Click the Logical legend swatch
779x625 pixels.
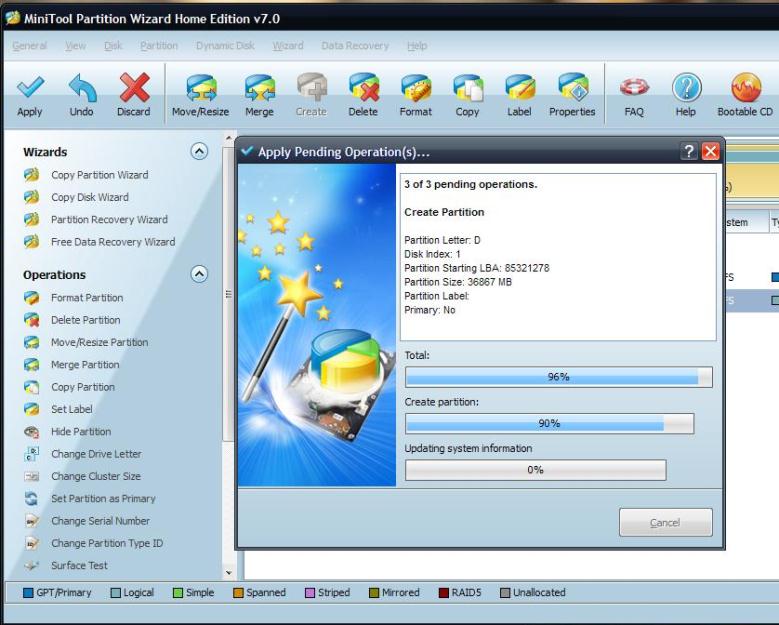pos(116,593)
